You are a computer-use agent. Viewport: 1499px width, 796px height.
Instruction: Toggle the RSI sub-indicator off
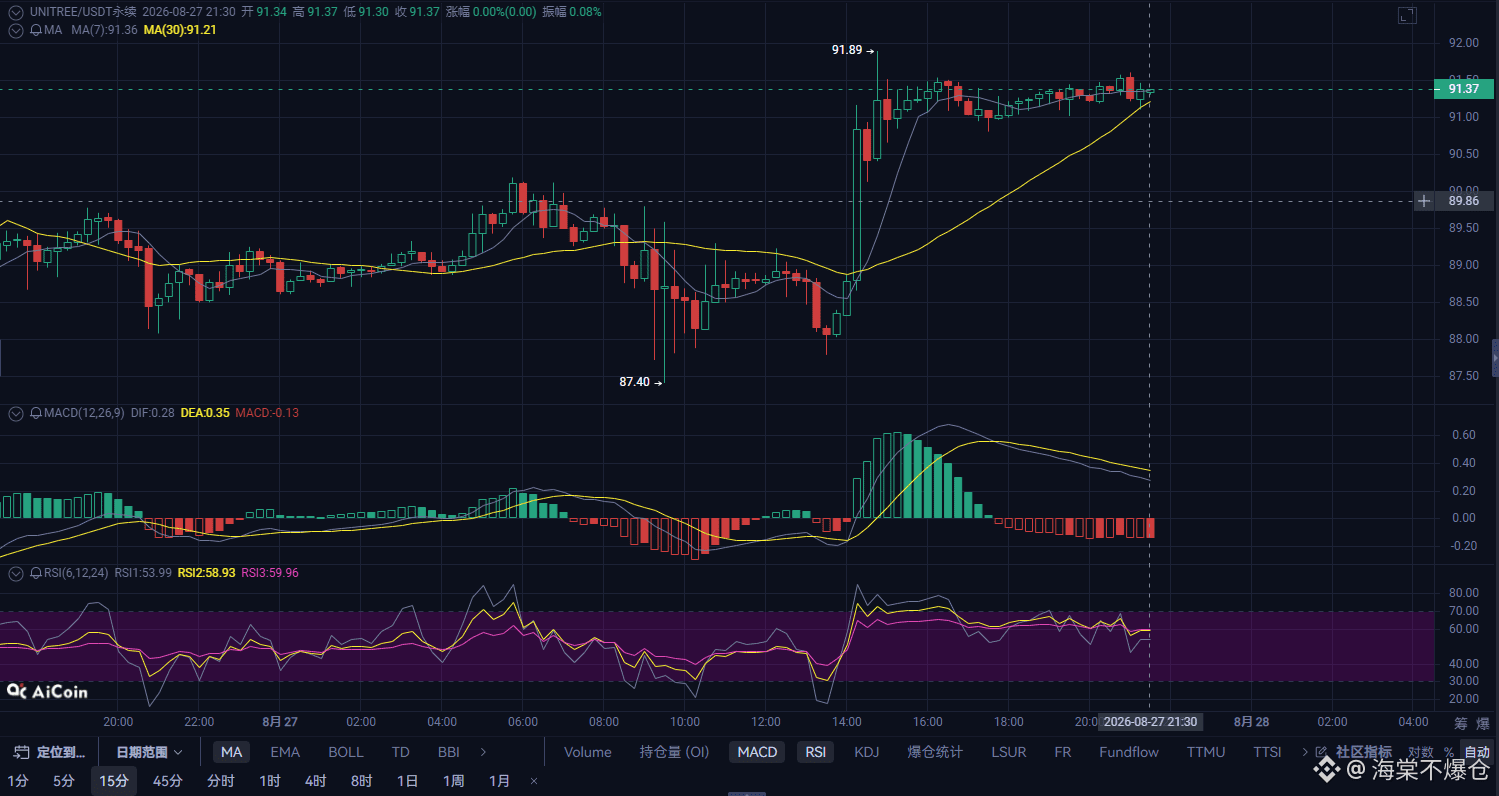(816, 752)
